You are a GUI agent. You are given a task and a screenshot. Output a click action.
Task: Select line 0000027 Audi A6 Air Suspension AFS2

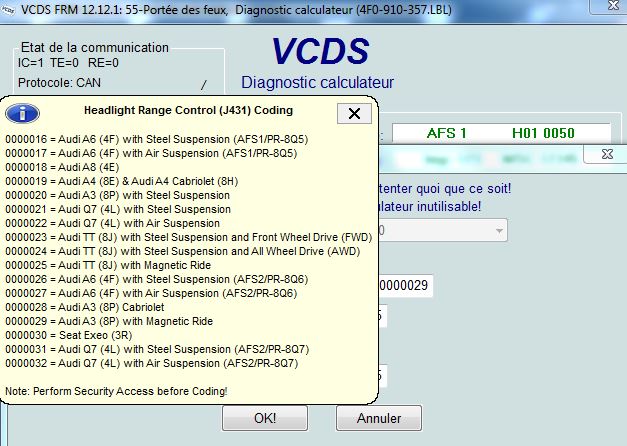click(151, 293)
